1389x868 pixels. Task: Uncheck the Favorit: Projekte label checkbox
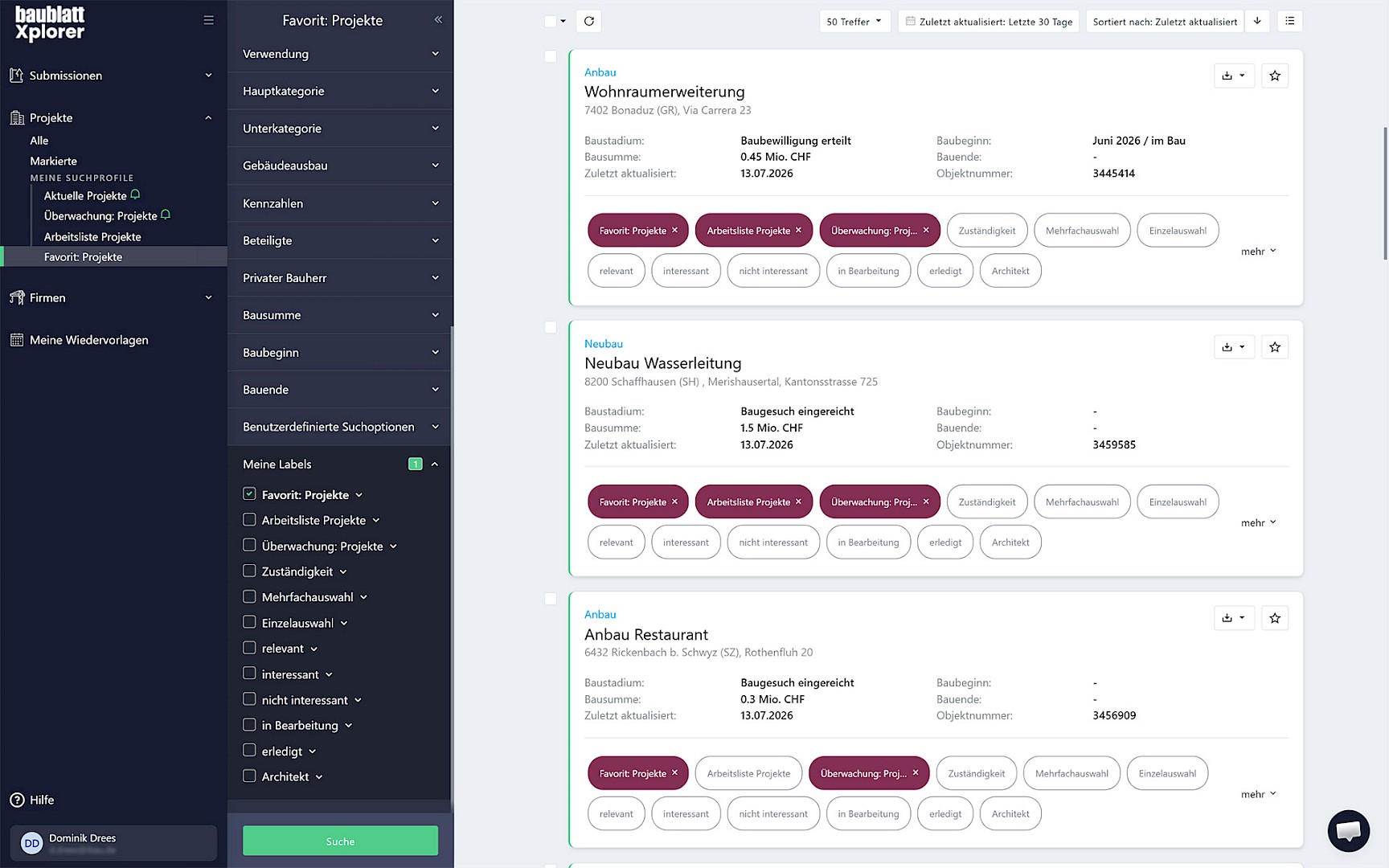coord(249,494)
